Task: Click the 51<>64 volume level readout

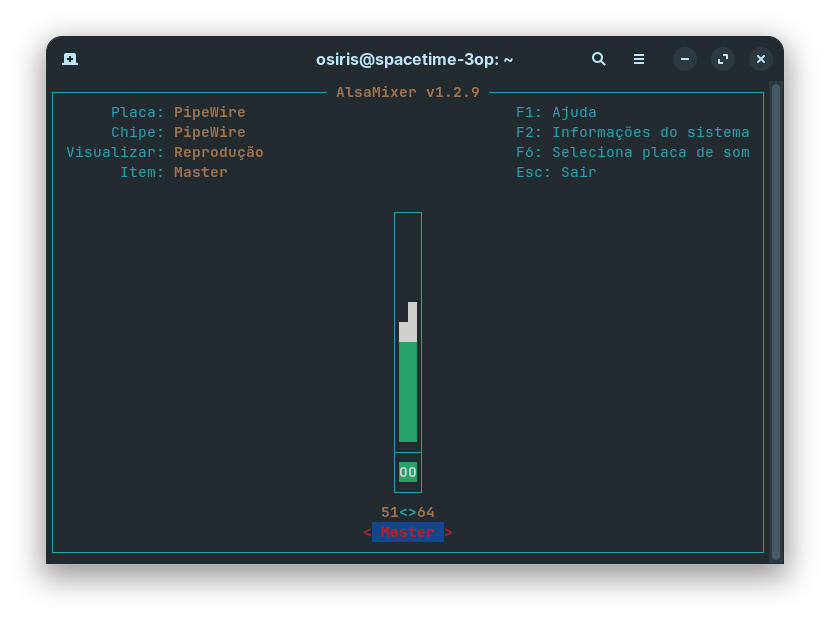Action: 408,512
